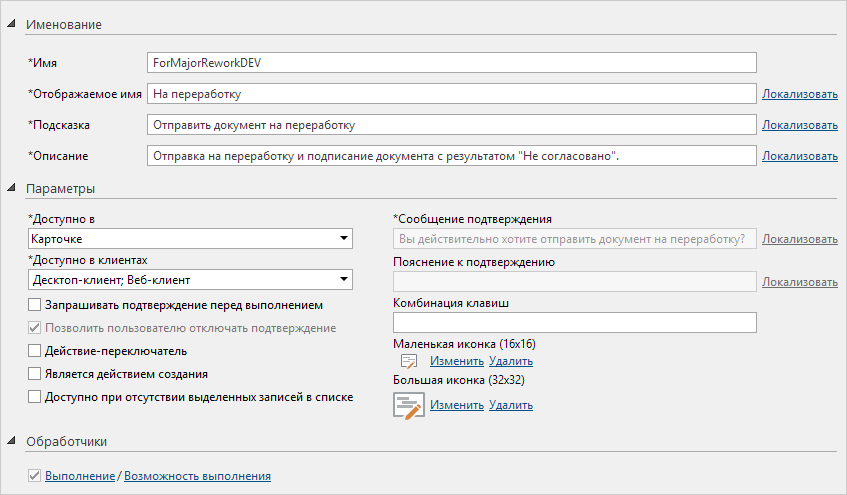Collapse the Именование section
The width and height of the screenshot is (847, 495).
(x=12, y=23)
